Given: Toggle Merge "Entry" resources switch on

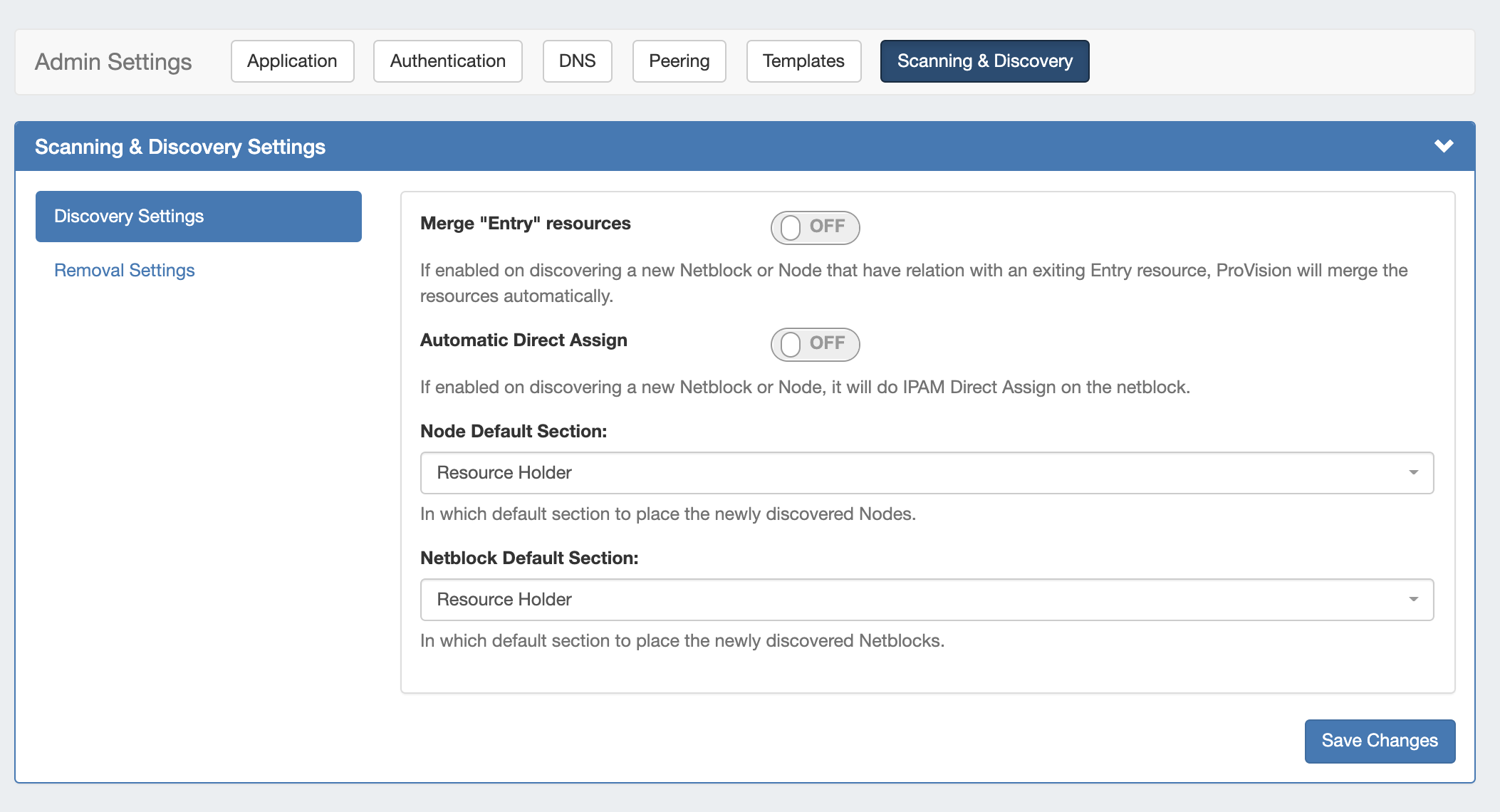Looking at the screenshot, I should tap(815, 227).
